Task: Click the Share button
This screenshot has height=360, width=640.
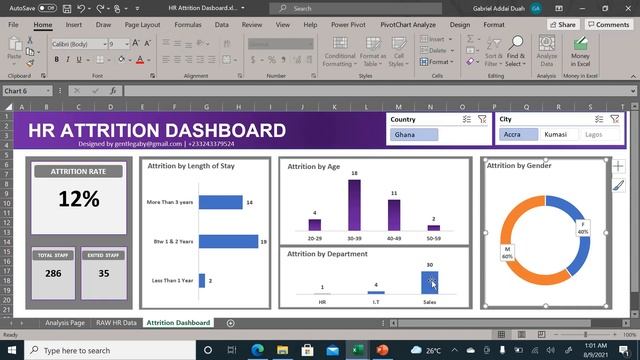Action: click(x=563, y=24)
